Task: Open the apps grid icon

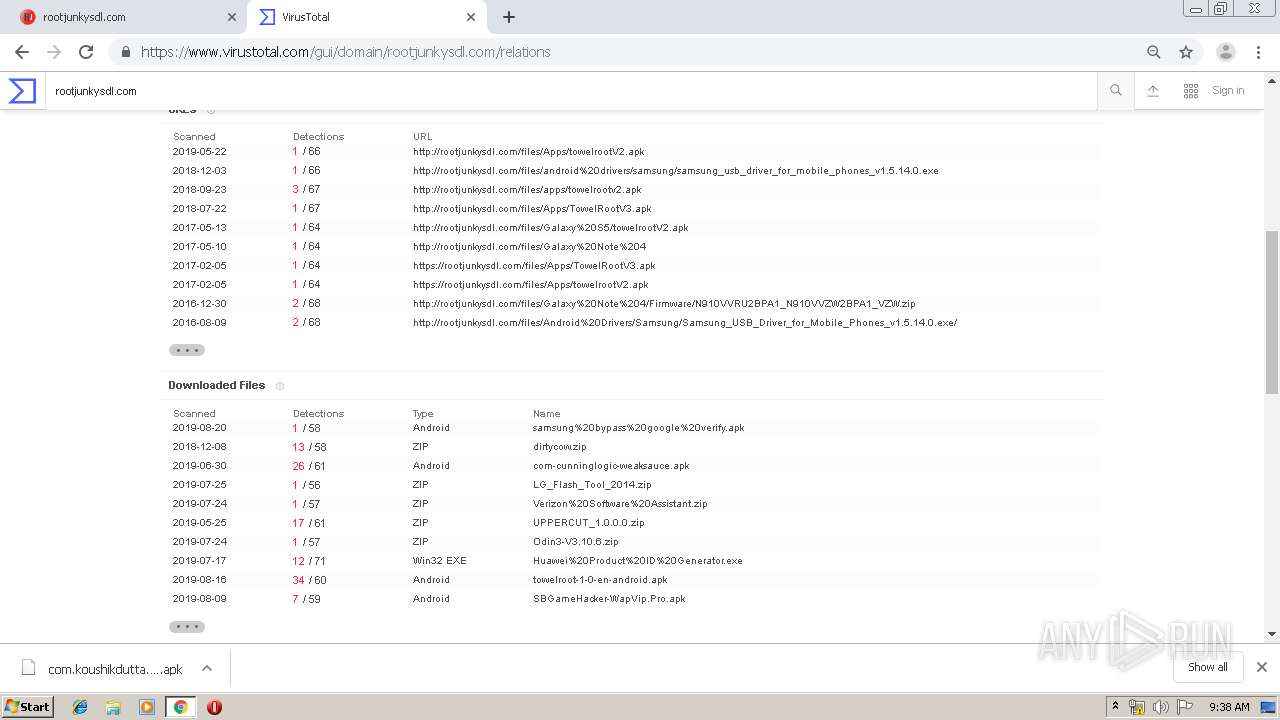Action: pos(1191,91)
